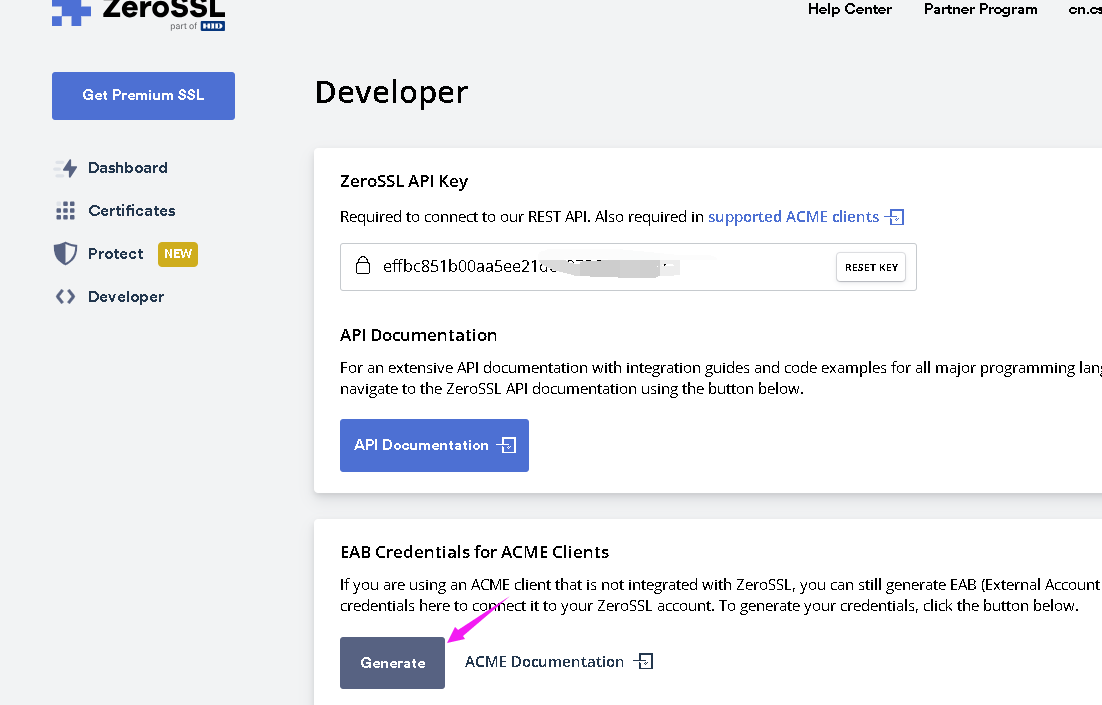Open the Help Center menu item

tap(849, 9)
